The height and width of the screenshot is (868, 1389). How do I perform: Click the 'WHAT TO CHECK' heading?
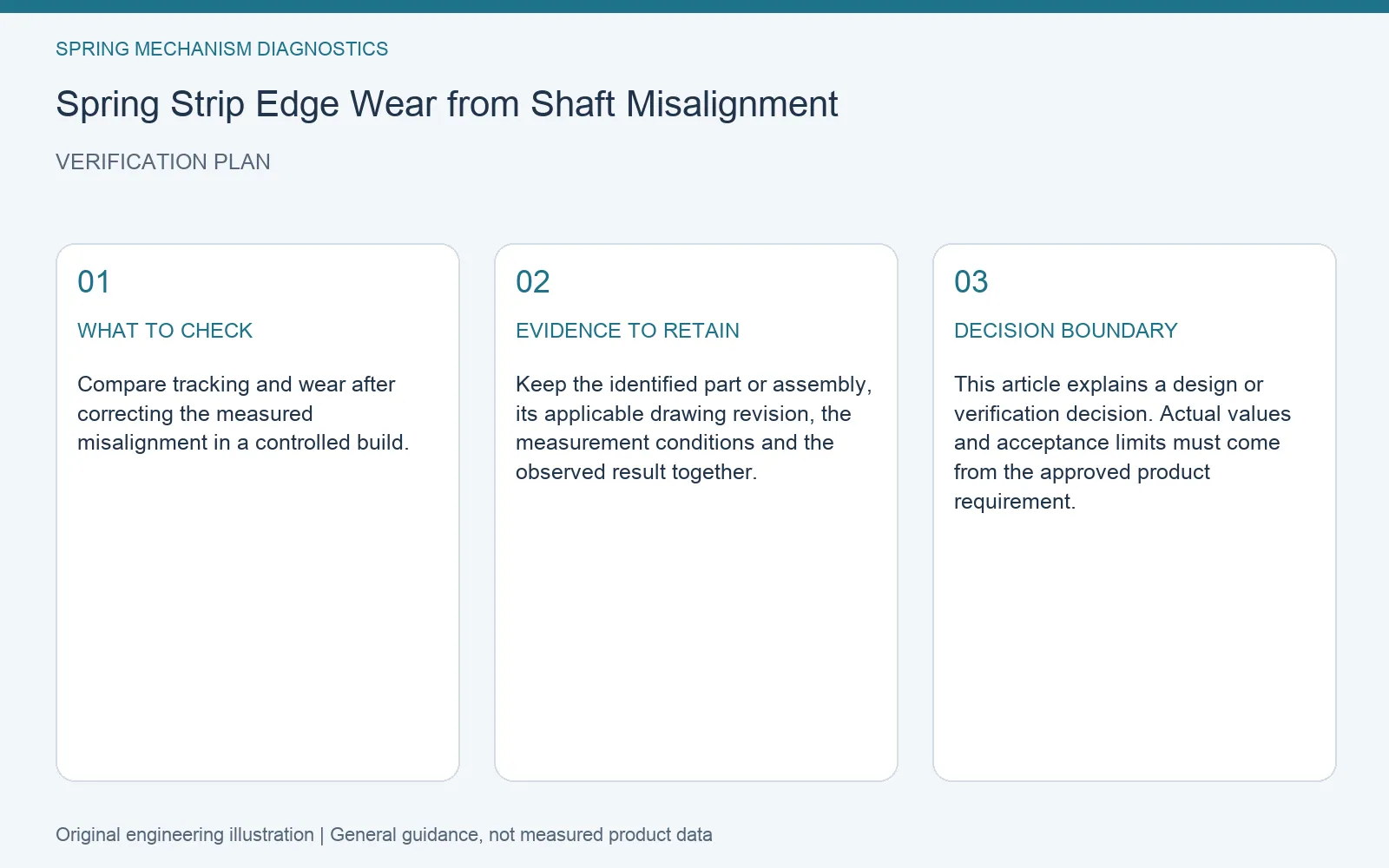coord(165,331)
